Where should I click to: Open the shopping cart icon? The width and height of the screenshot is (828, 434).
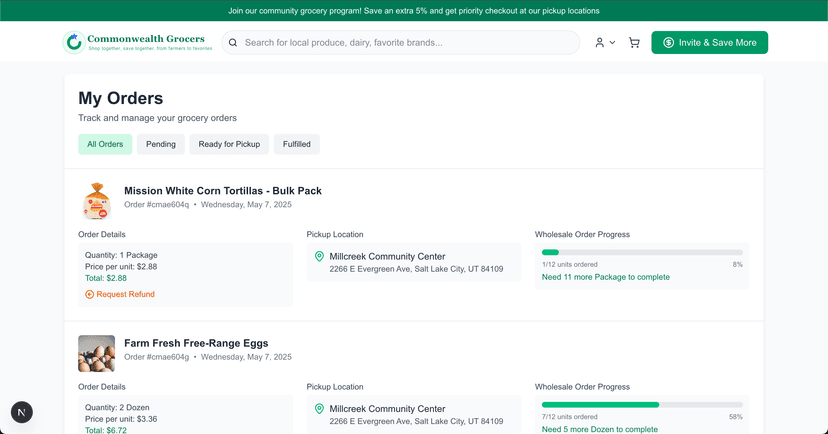coord(634,43)
